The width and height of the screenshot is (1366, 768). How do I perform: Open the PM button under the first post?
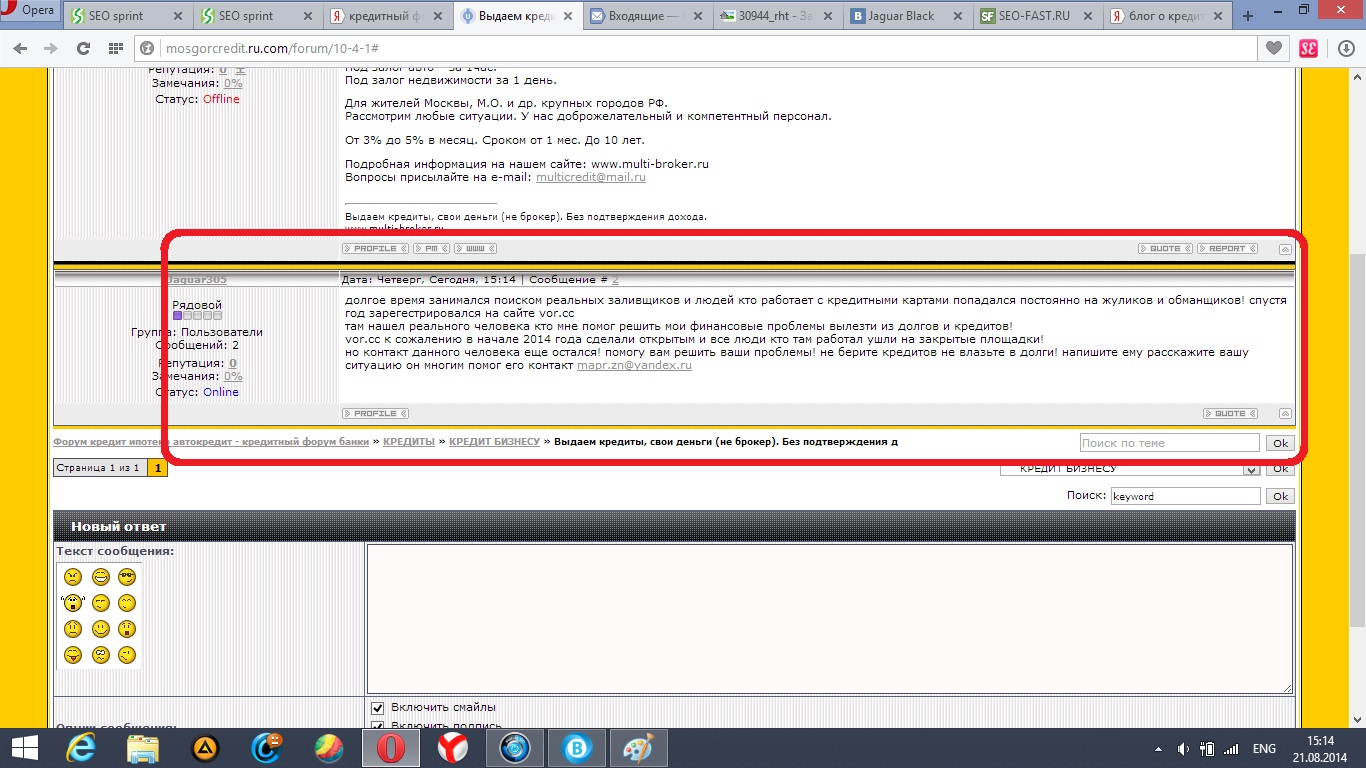[431, 248]
